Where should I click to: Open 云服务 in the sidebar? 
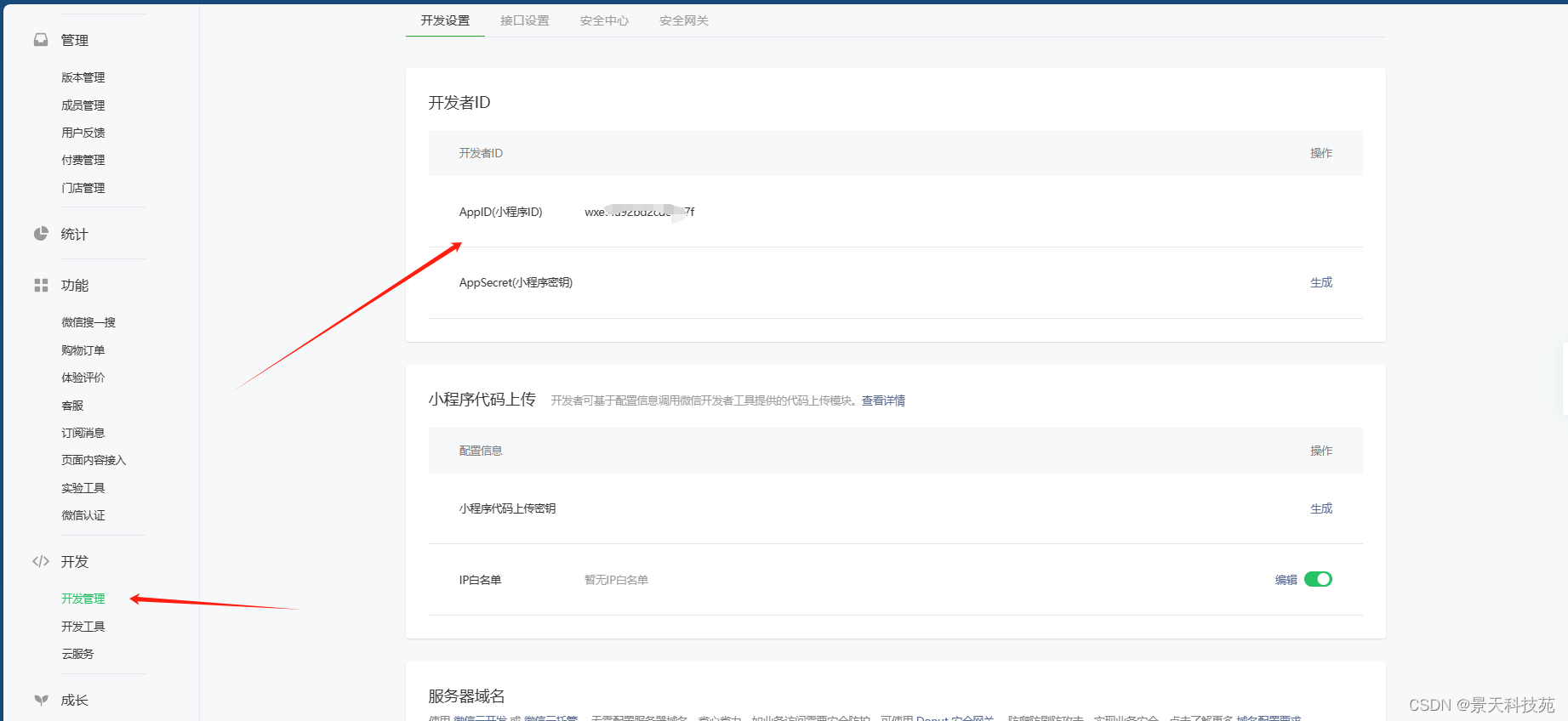[77, 654]
